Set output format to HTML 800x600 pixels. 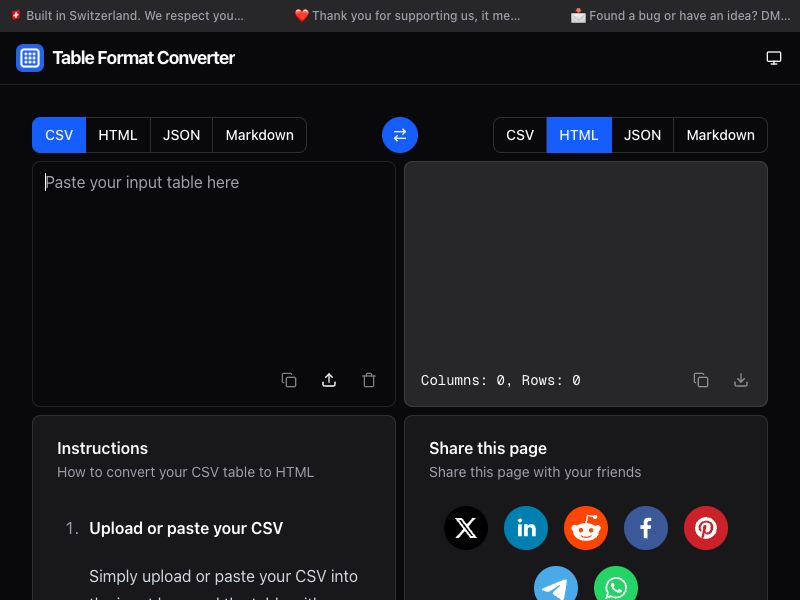(578, 135)
